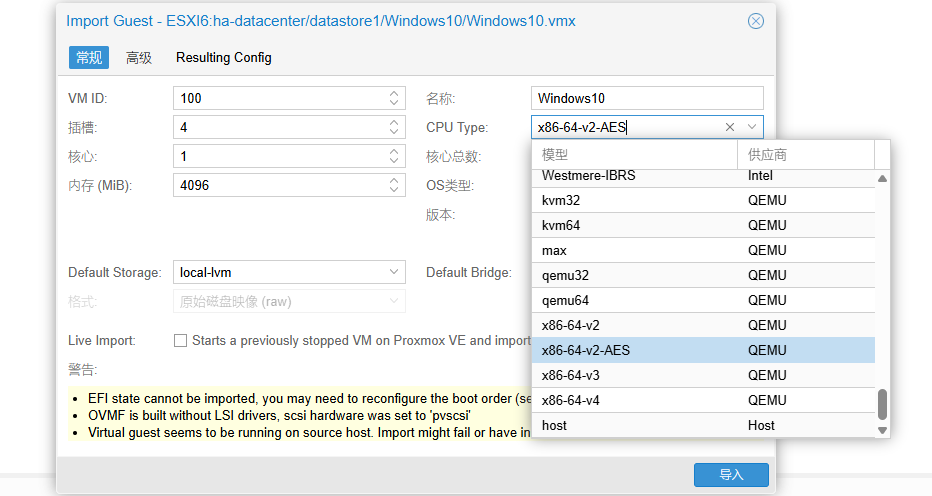Click the memory (MiB) spinner arrows
This screenshot has width=932, height=496.
point(394,186)
